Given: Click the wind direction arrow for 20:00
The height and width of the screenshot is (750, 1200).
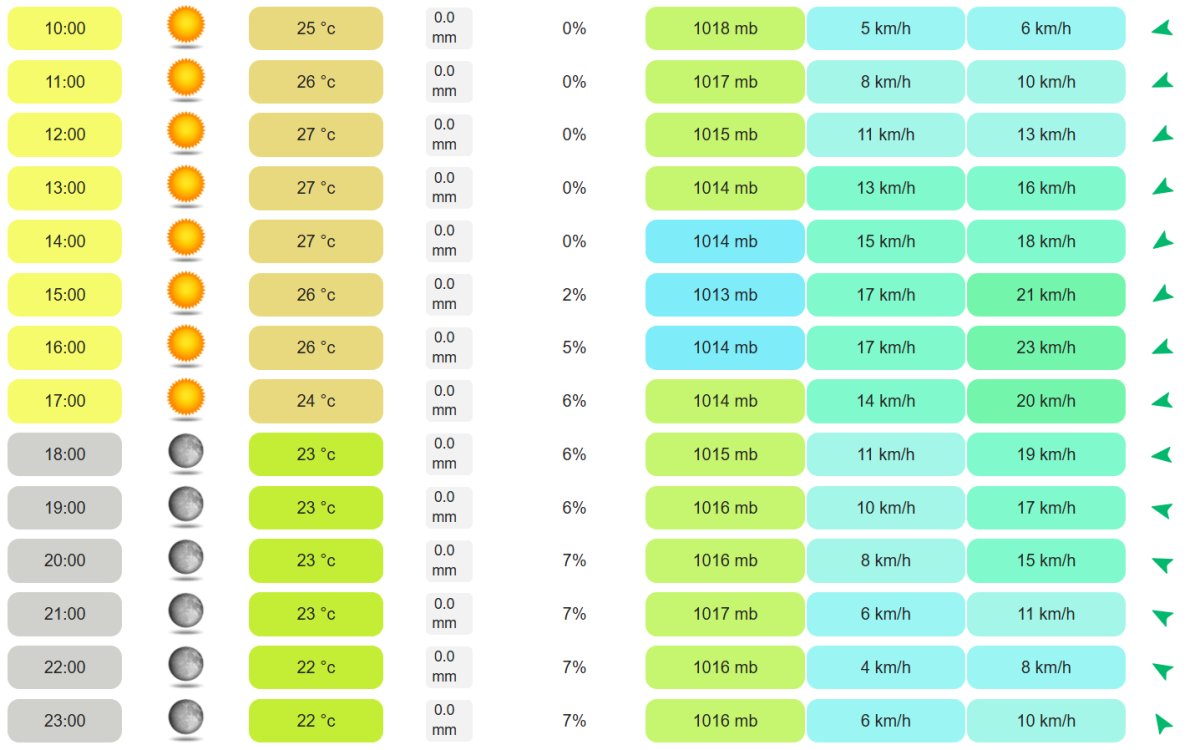Looking at the screenshot, I should pos(1161,564).
